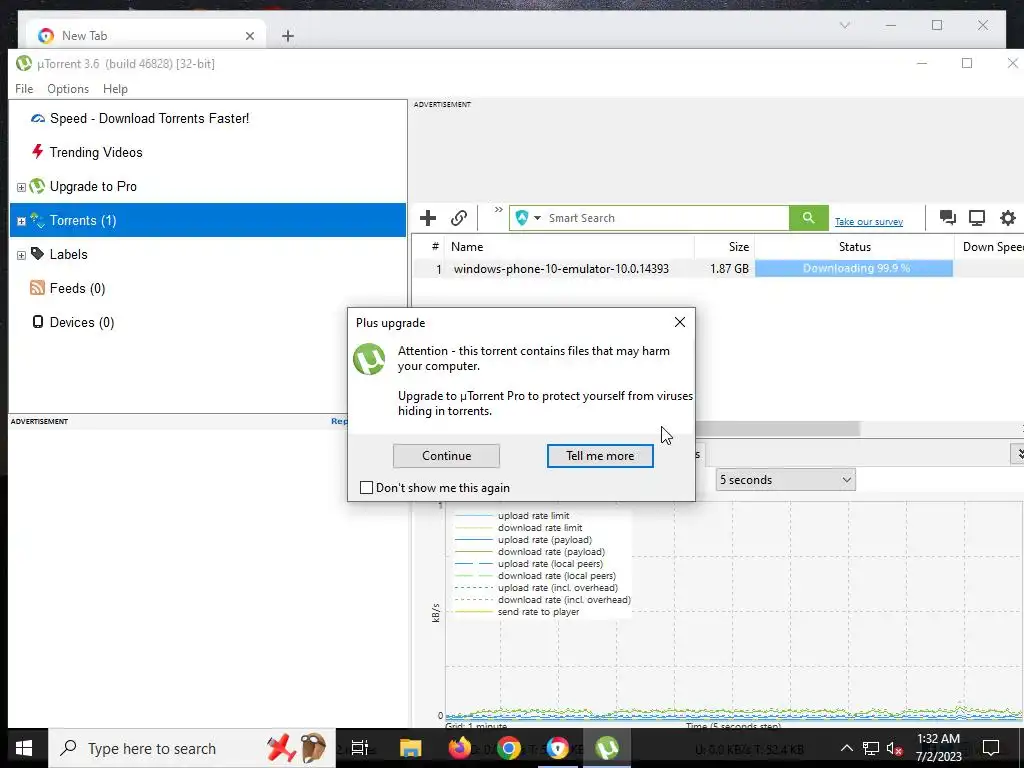Sort by the Name column header
This screenshot has height=768, width=1024.
[569, 247]
